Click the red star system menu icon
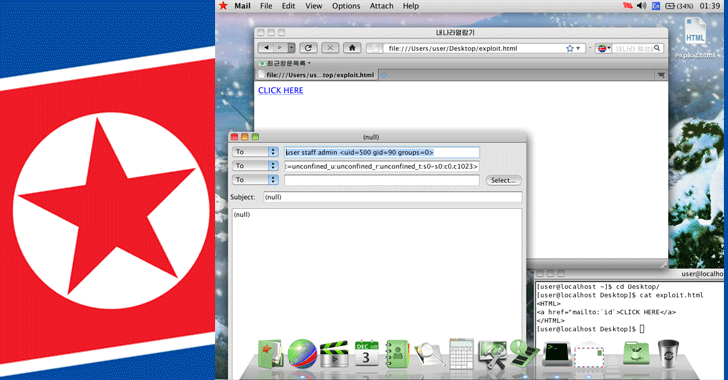This screenshot has height=380, width=728. click(223, 6)
